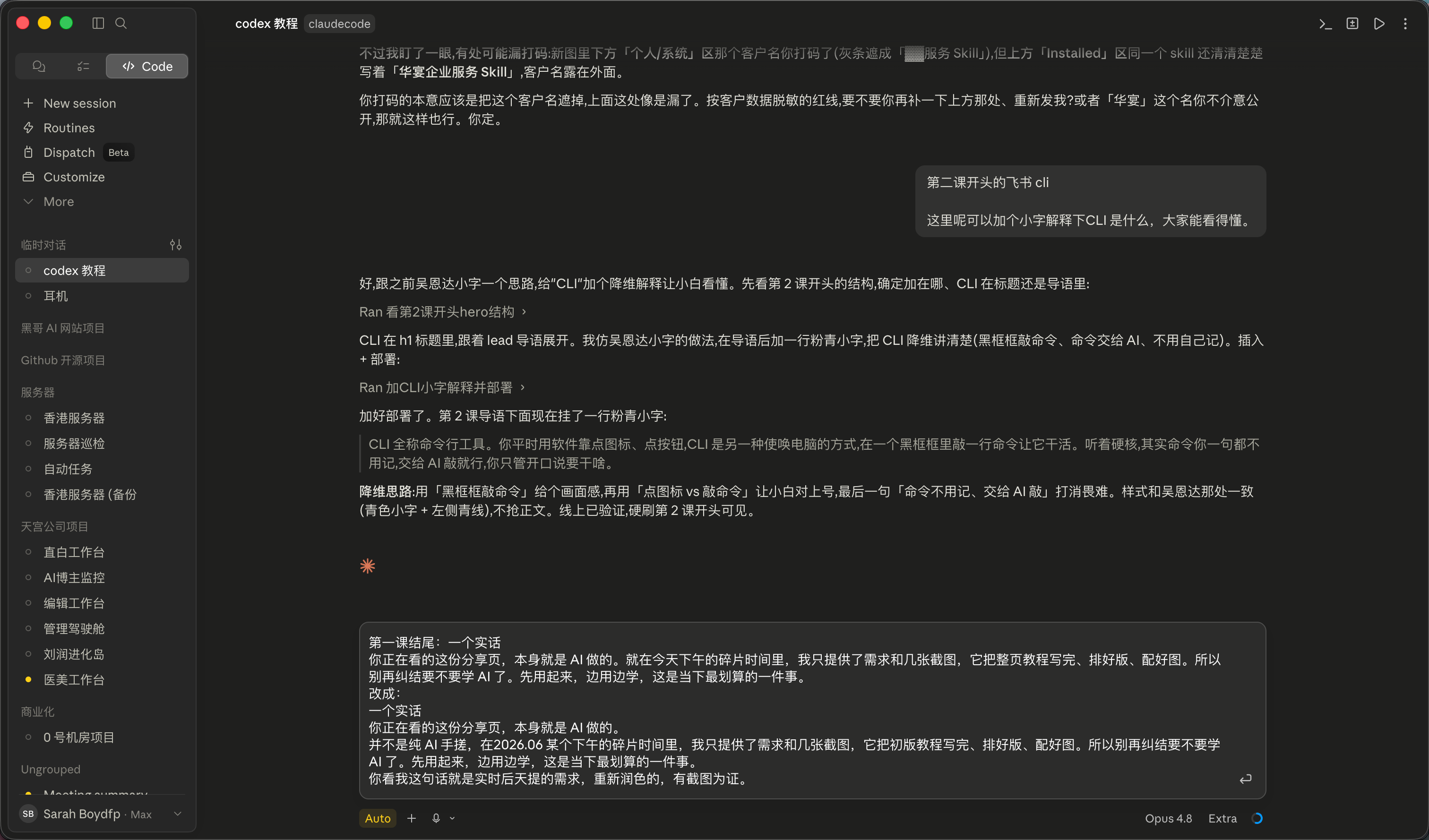Screen dimensions: 1429x840
Task: Click into the message input box
Action: tap(812, 710)
